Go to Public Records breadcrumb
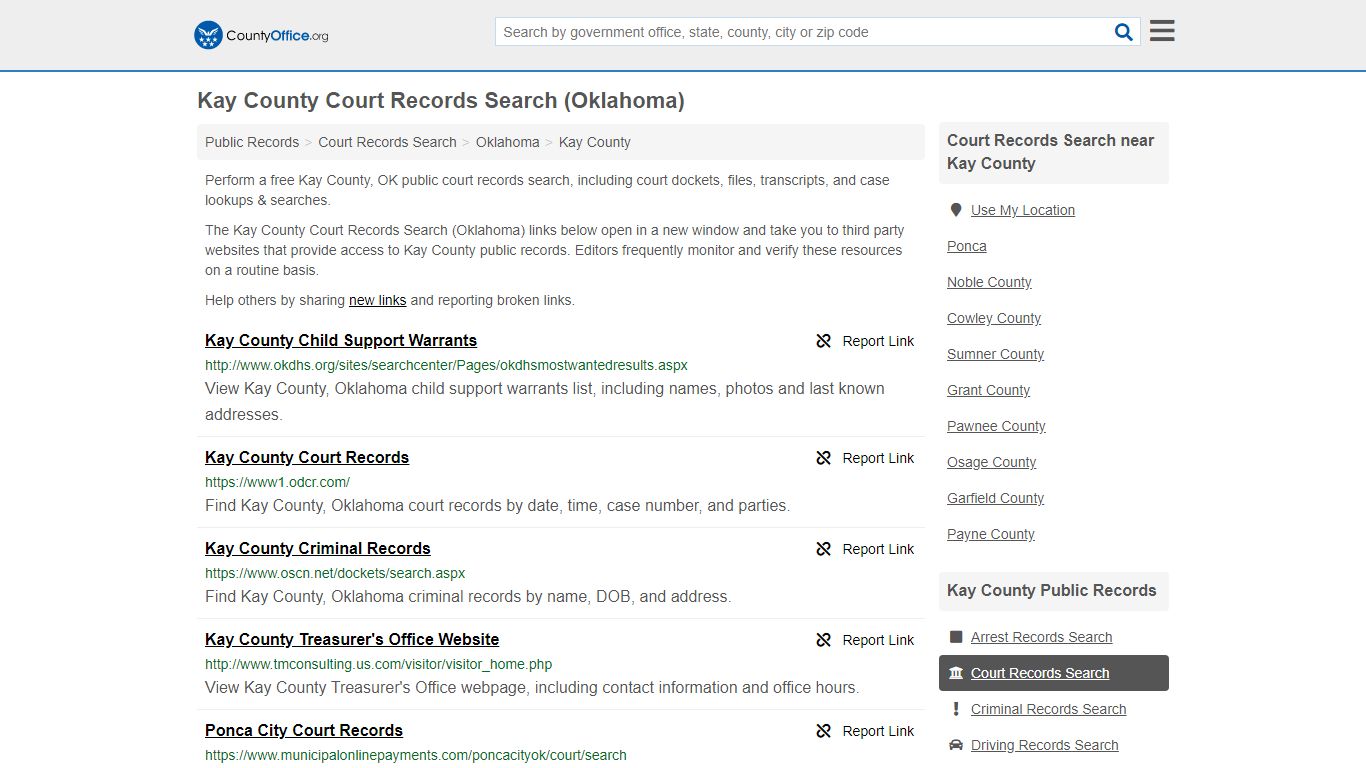Viewport: 1366px width, 768px height. pyautogui.click(x=252, y=142)
